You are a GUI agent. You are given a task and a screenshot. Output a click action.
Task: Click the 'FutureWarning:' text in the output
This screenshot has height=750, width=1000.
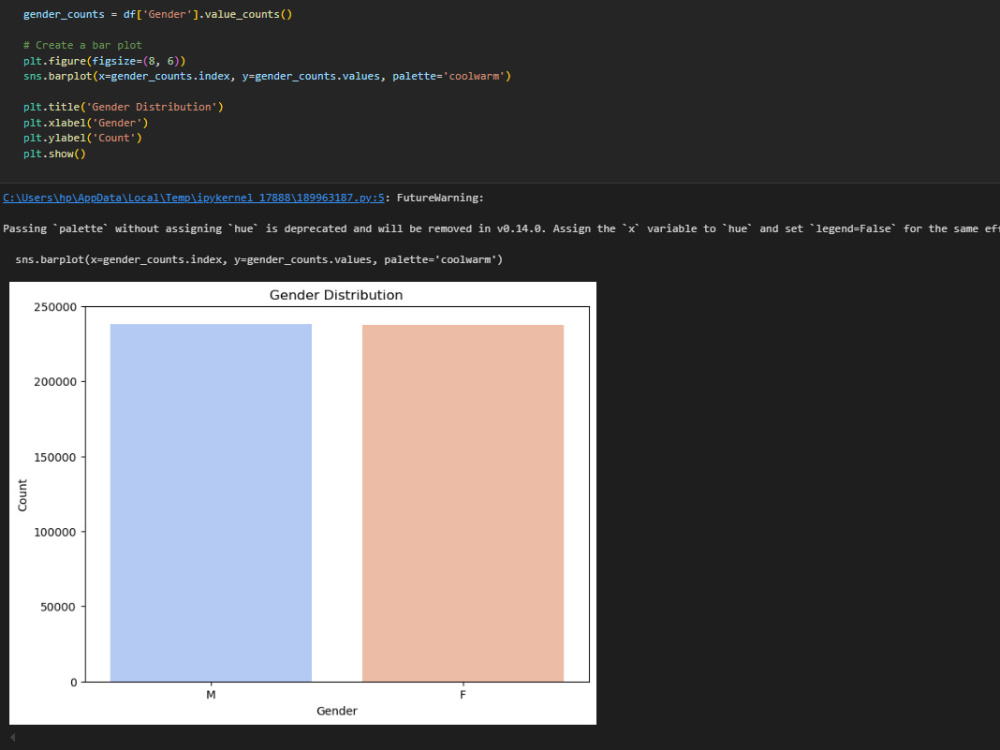(x=440, y=198)
